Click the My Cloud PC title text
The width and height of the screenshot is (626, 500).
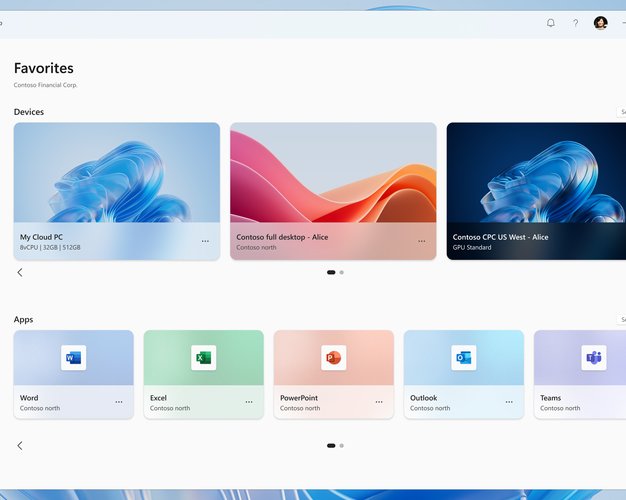click(x=42, y=237)
